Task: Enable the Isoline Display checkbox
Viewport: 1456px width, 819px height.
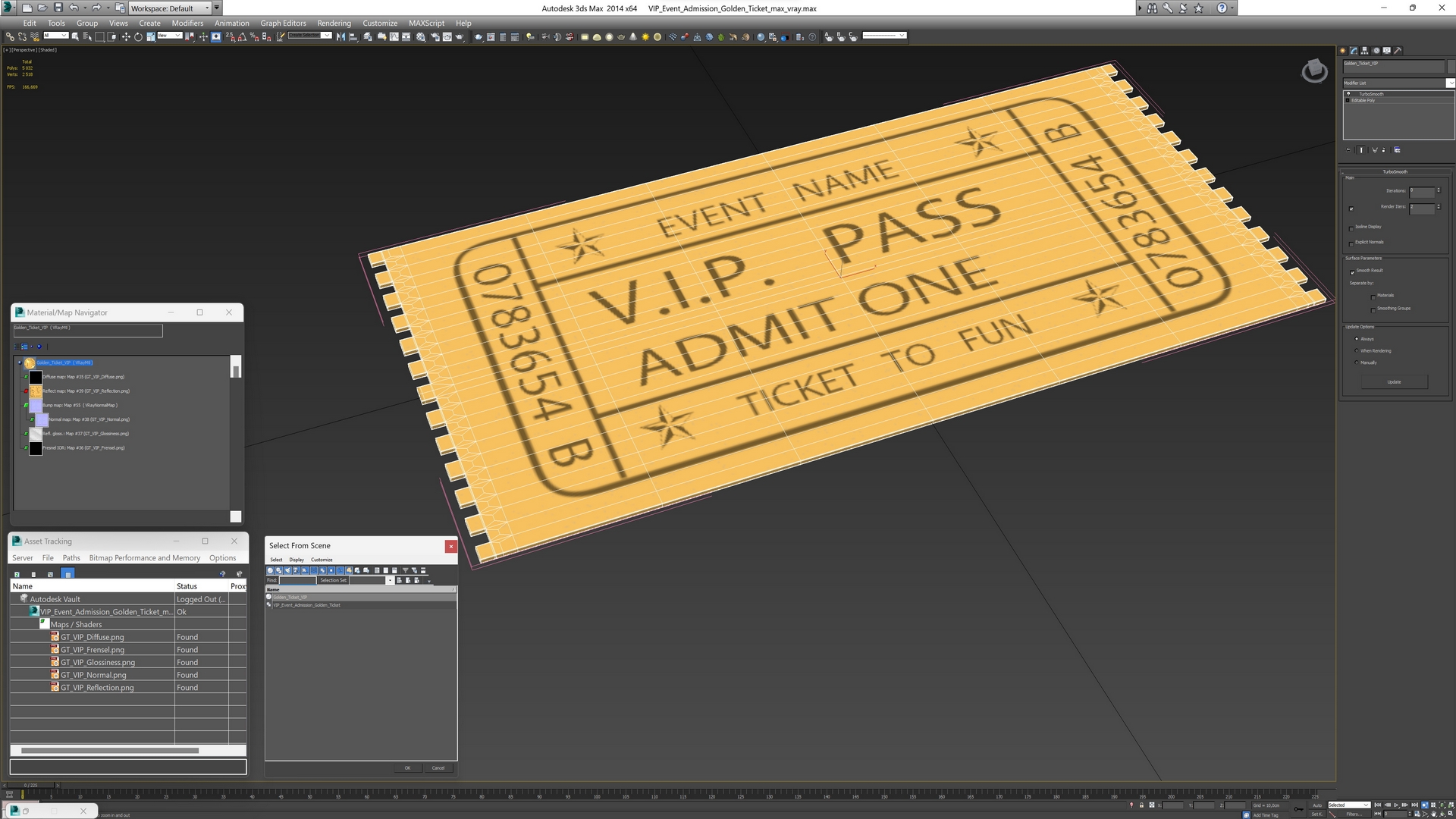Action: [1351, 227]
